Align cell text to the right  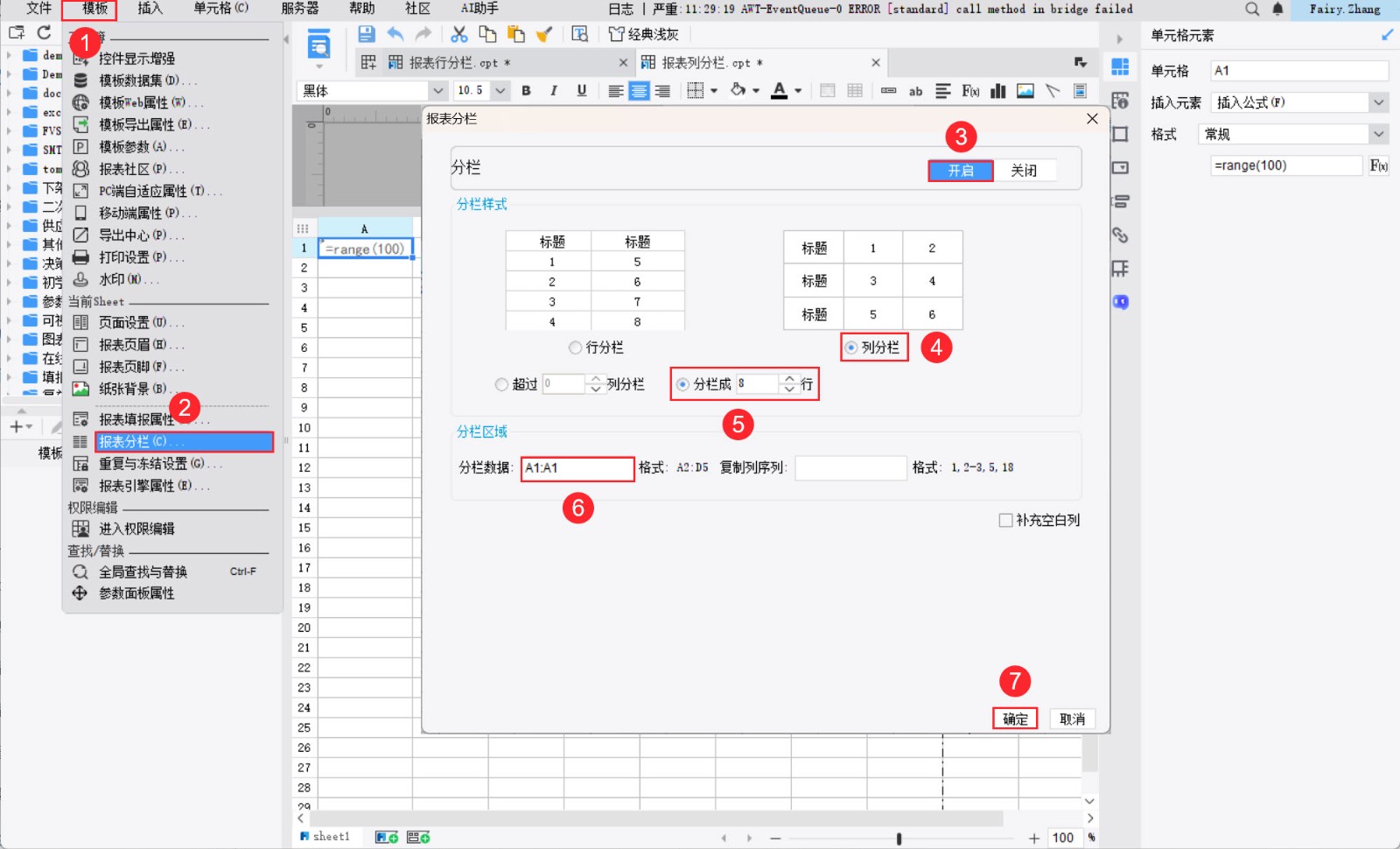[x=662, y=91]
